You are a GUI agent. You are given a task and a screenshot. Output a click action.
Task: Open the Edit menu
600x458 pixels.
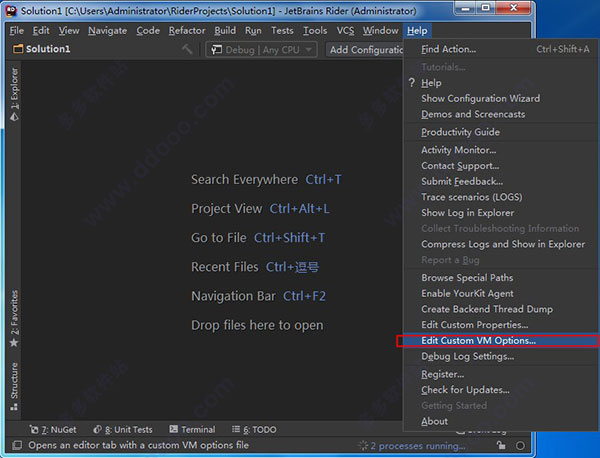click(41, 31)
